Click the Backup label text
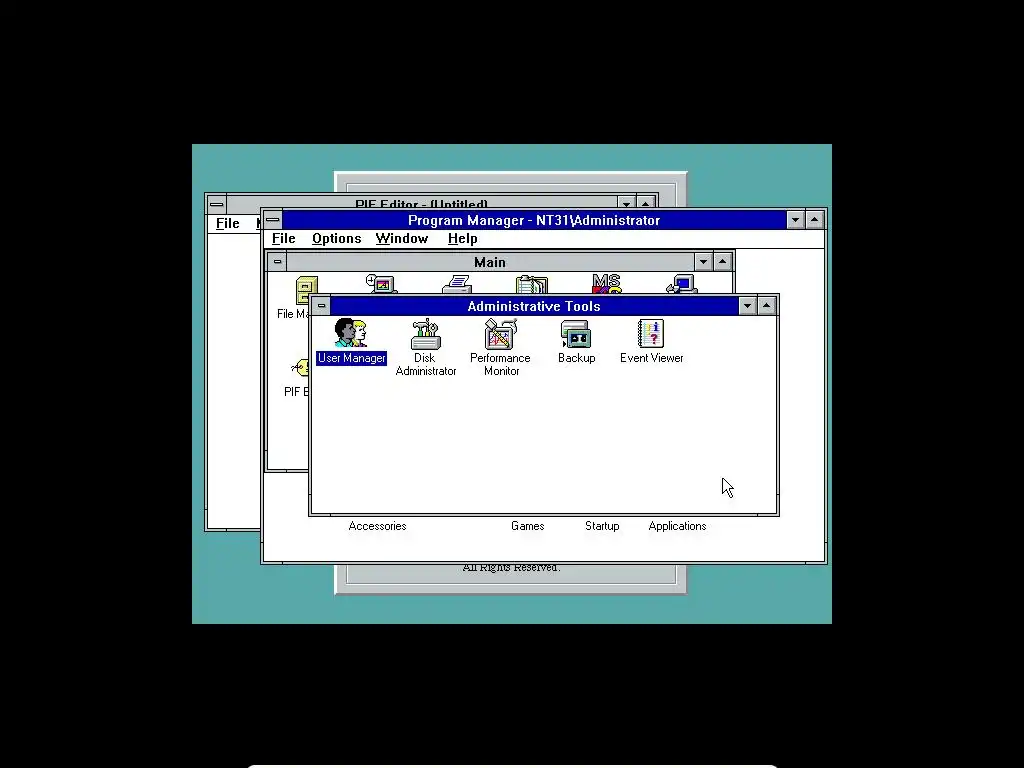 pyautogui.click(x=577, y=358)
